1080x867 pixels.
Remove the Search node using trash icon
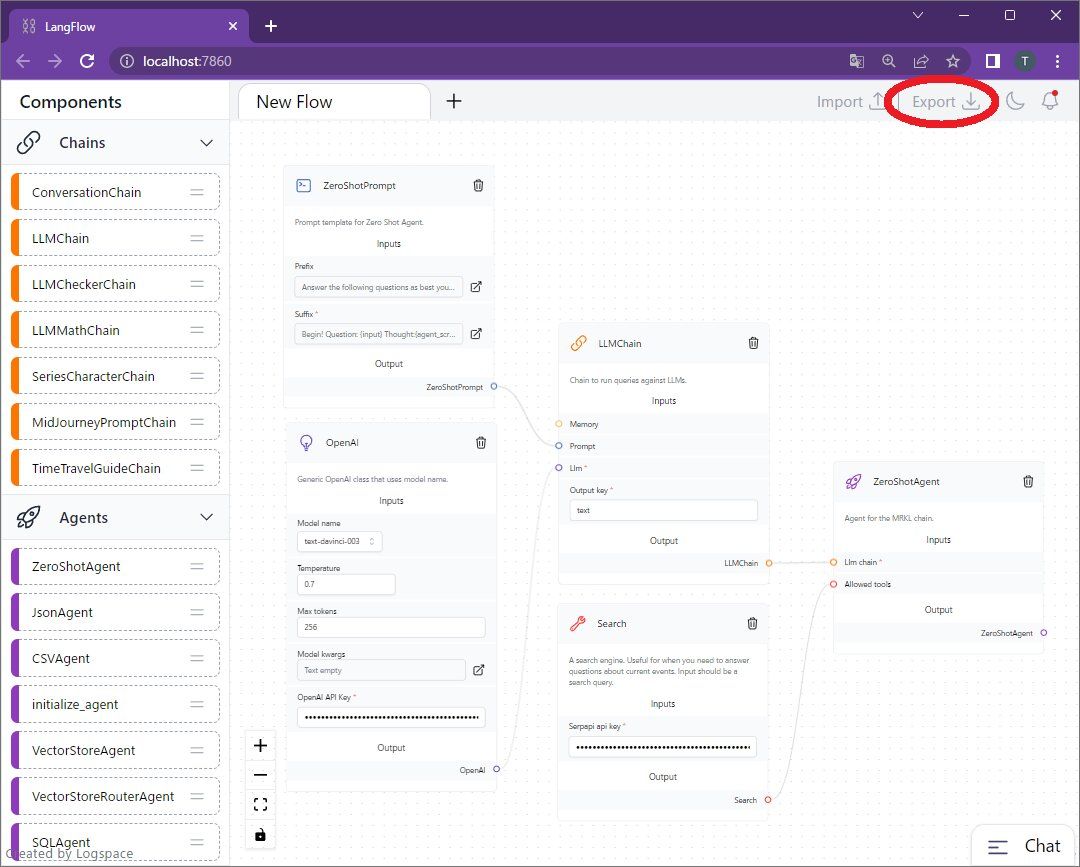click(x=752, y=623)
